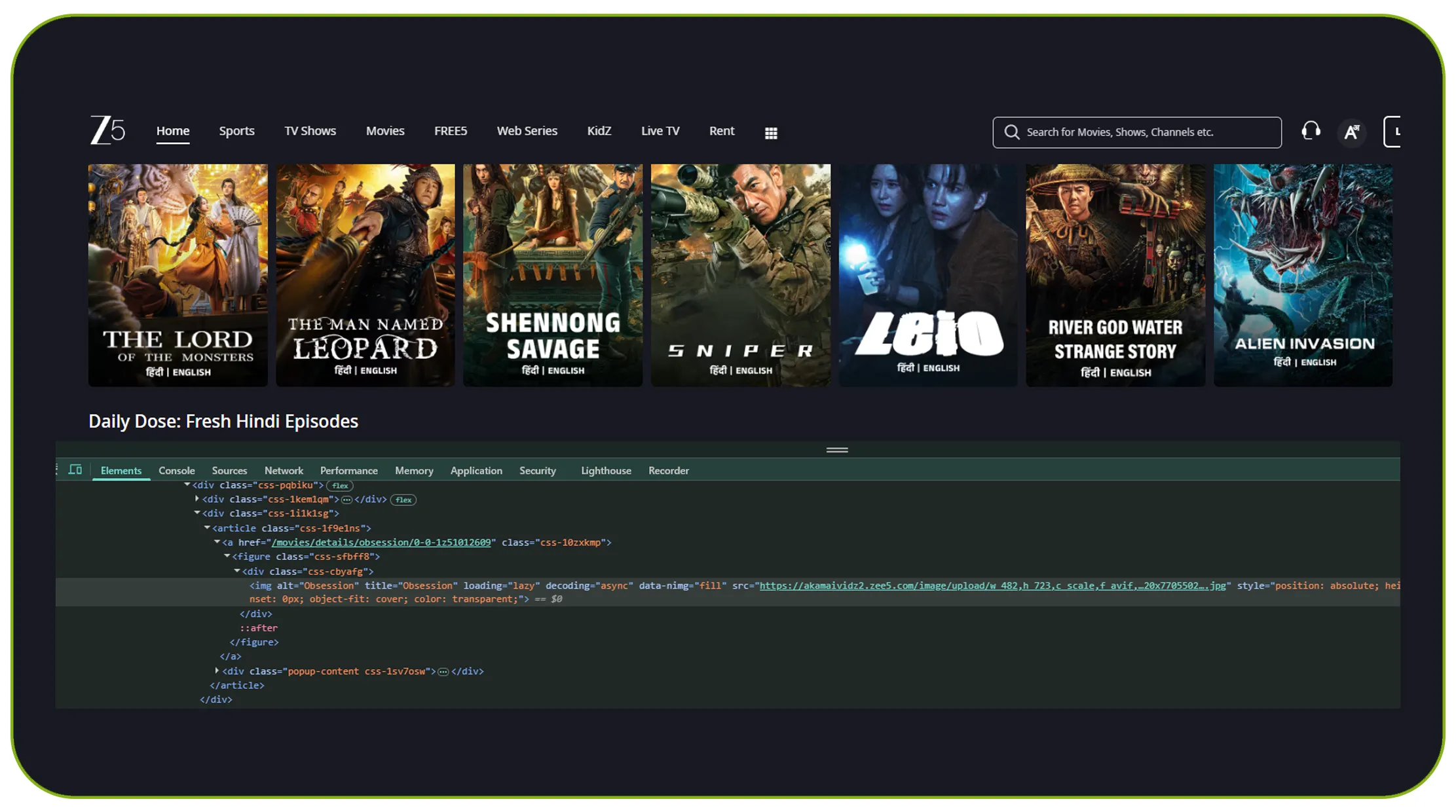Image resolution: width=1456 pixels, height=812 pixels.
Task: Open the KidZ section
Action: 599,131
